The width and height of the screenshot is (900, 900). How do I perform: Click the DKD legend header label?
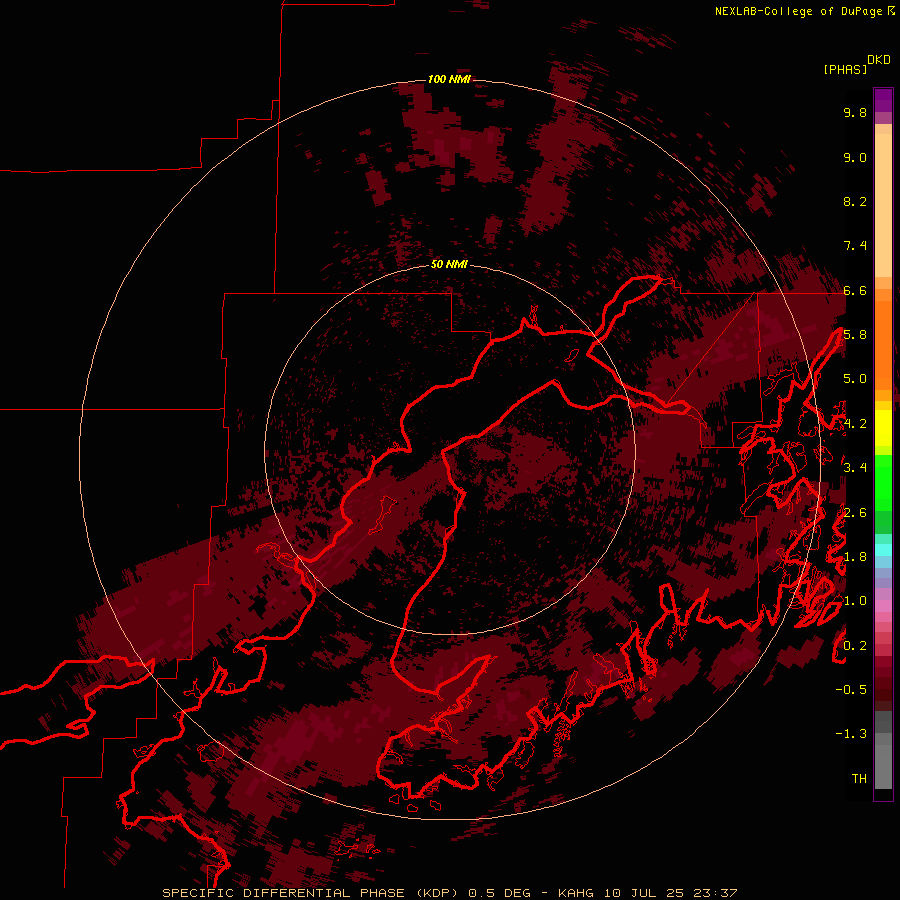879,60
